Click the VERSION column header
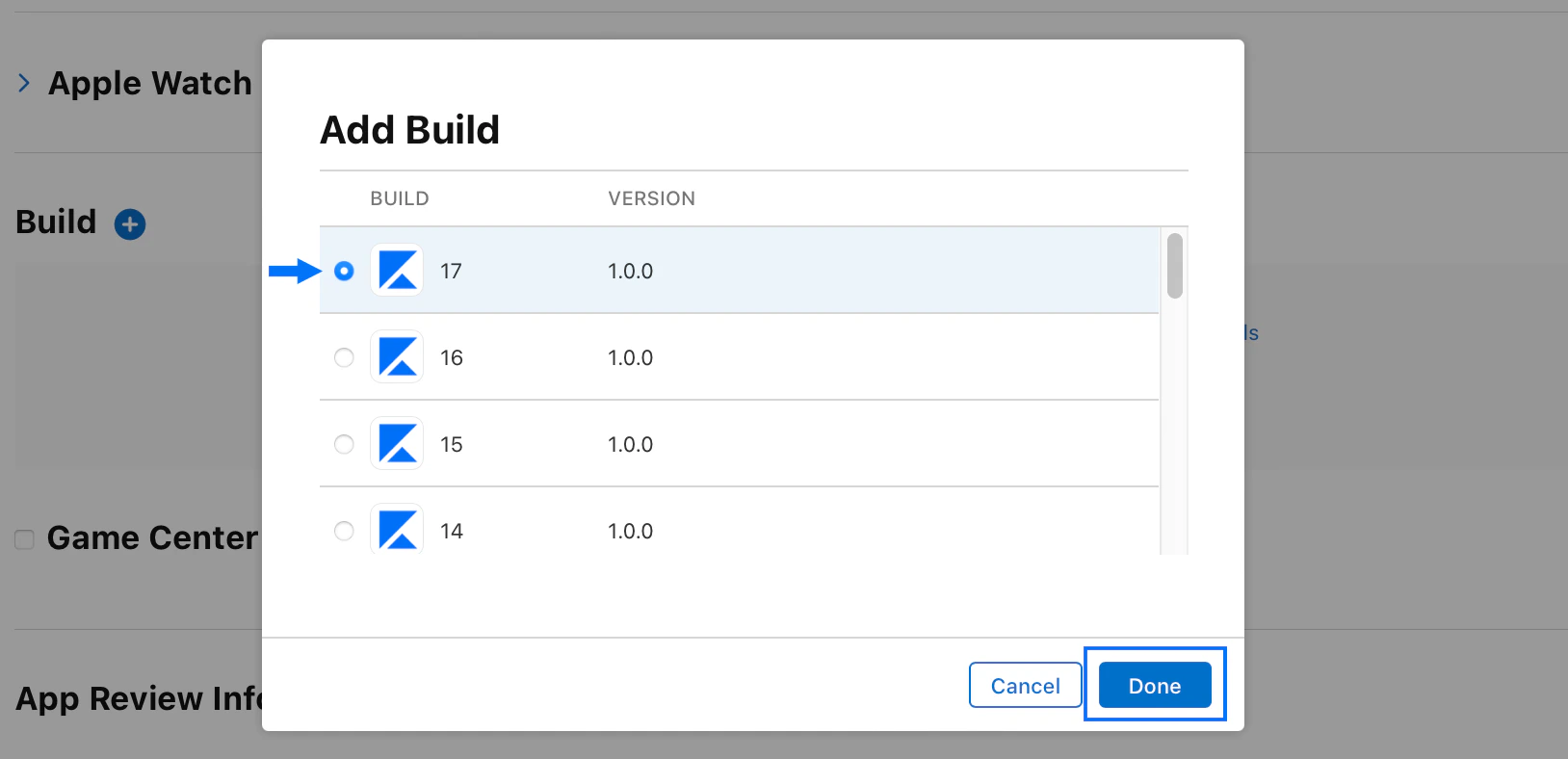Viewport: 1568px width, 759px height. tap(651, 198)
